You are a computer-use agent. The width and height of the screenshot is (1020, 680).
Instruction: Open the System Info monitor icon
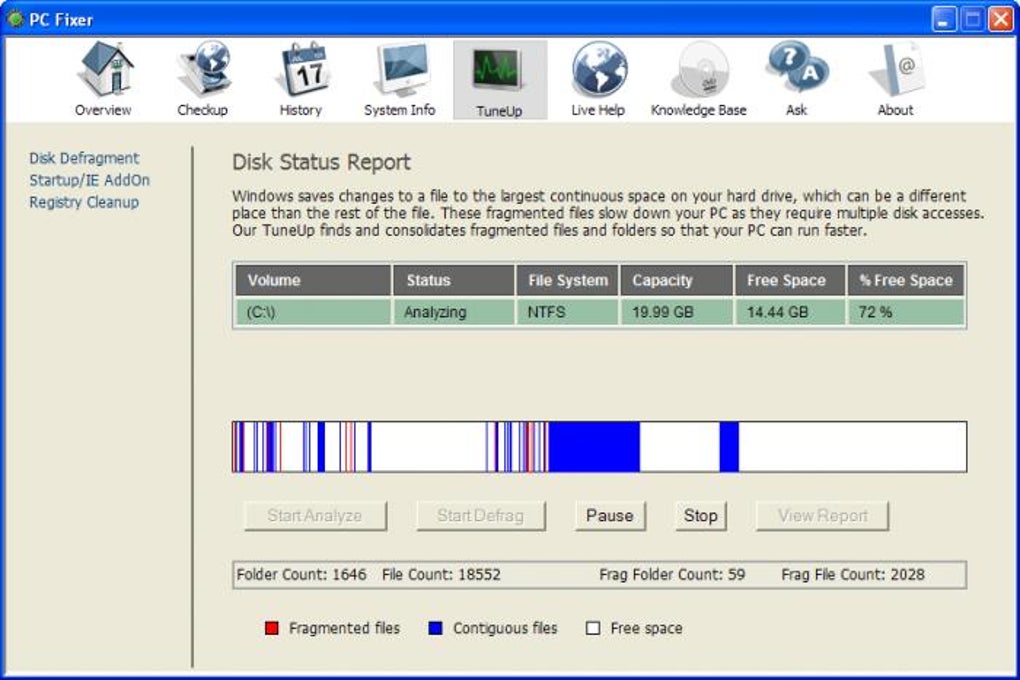coord(401,68)
